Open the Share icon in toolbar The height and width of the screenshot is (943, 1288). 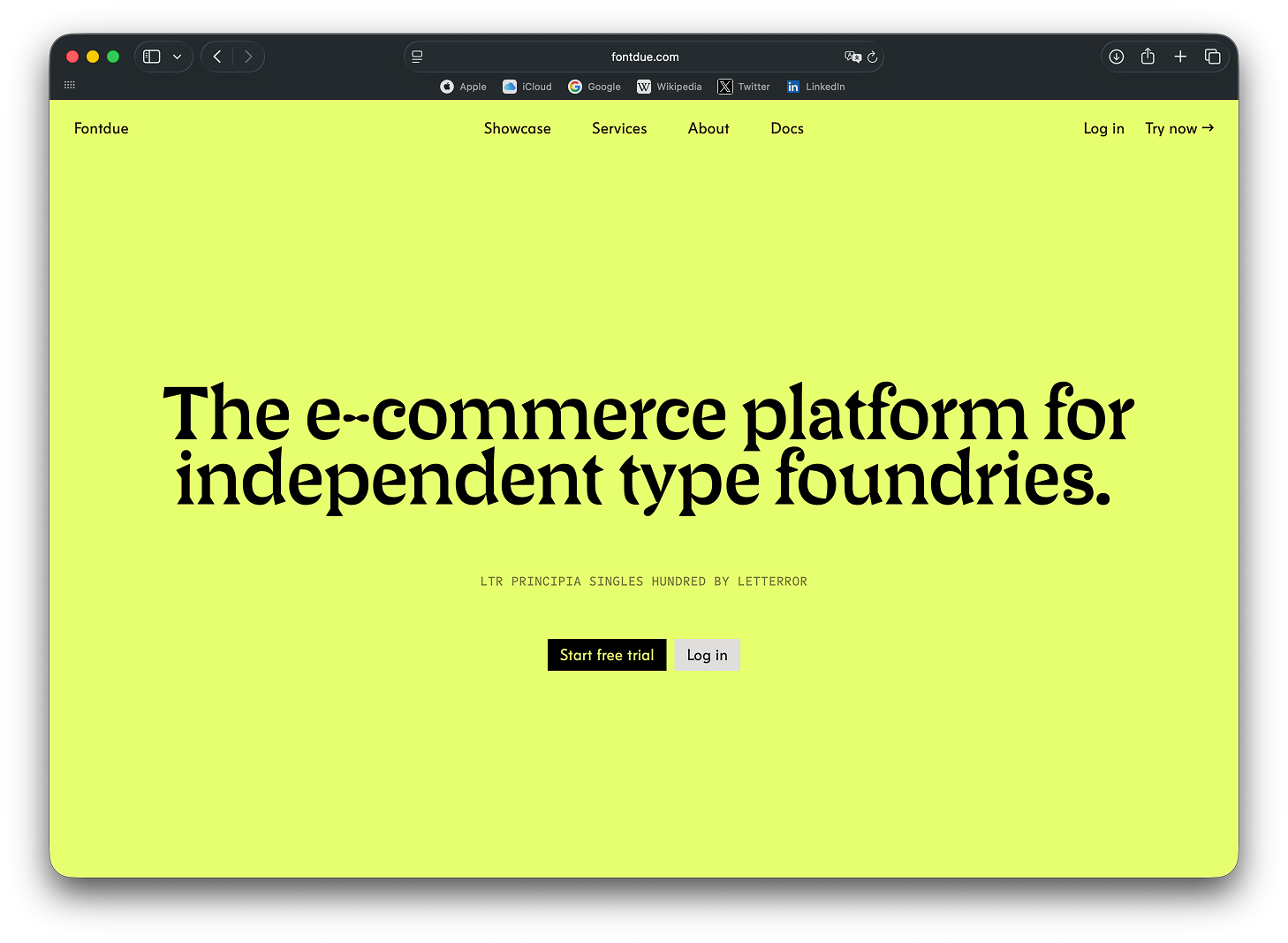pos(1148,57)
